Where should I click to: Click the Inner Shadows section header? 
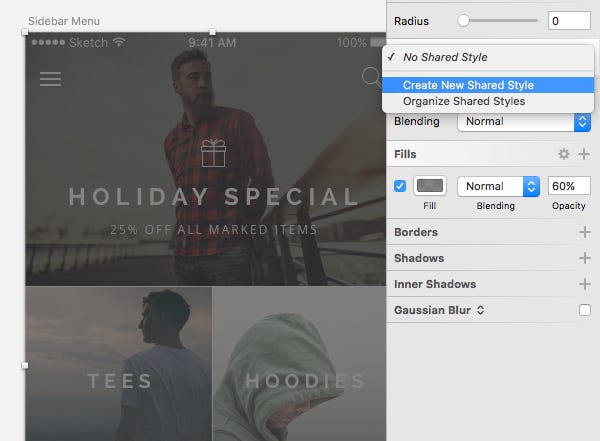click(435, 284)
